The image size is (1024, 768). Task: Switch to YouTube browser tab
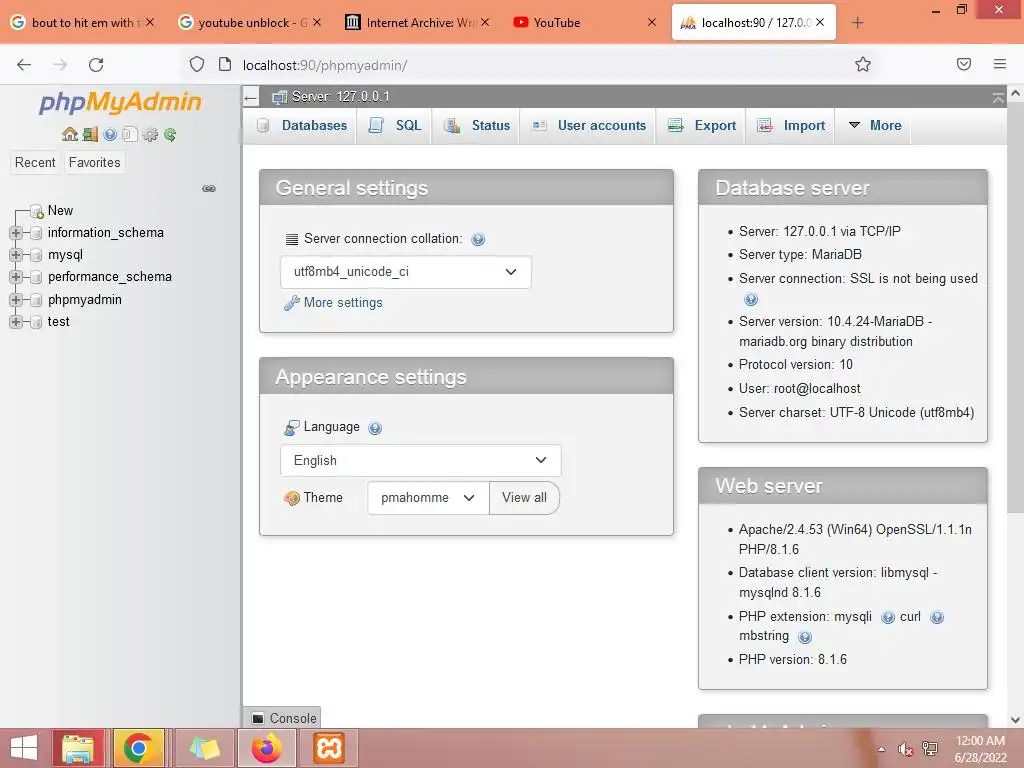[583, 22]
